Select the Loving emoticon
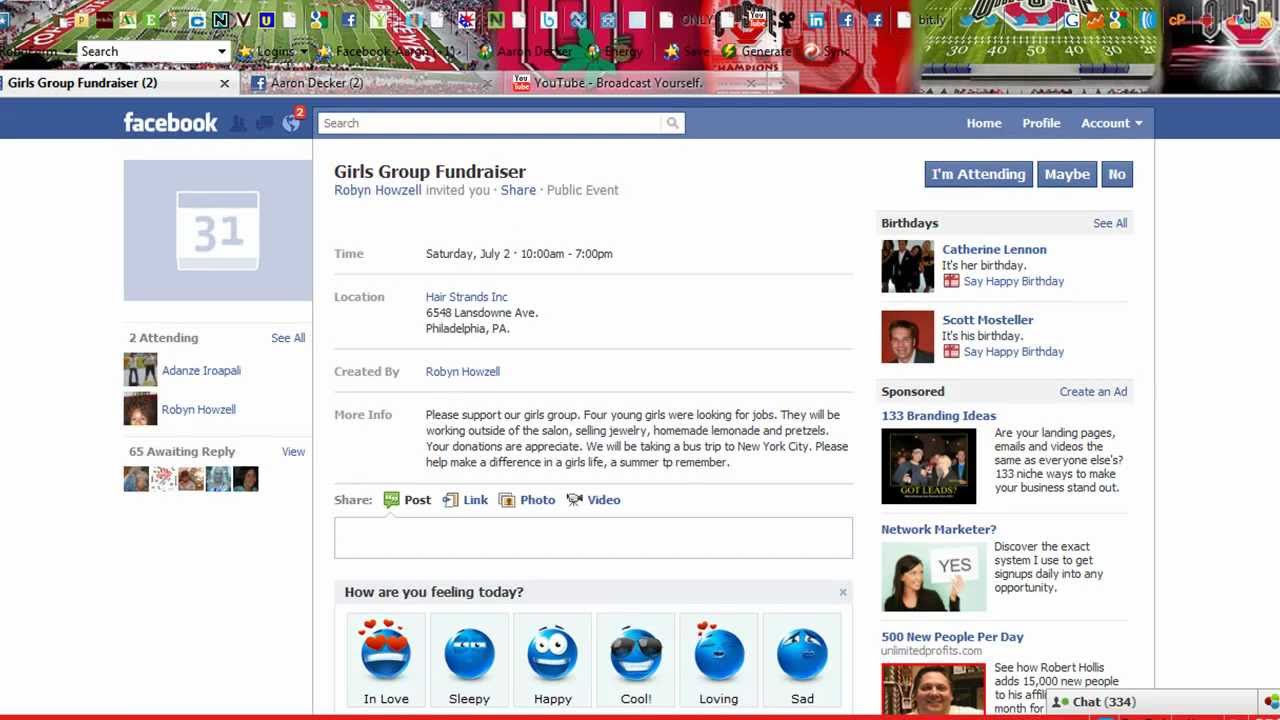Screen dimensions: 1280x720 (719, 661)
